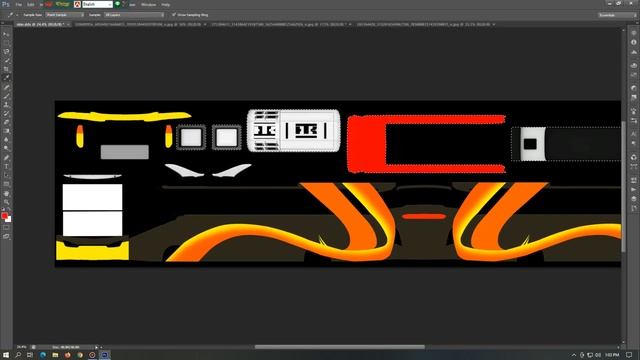
Task: Close the active first document tab
Action: pos(68,24)
